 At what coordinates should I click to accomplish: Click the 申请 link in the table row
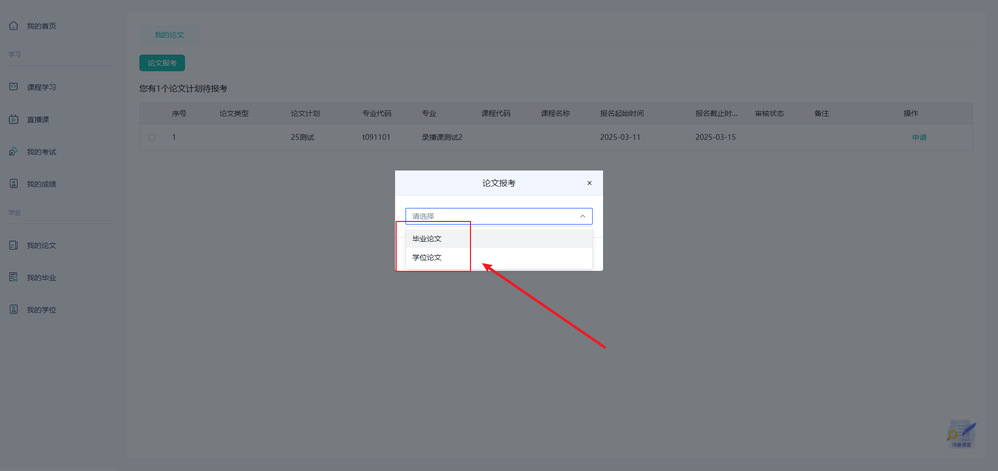pos(918,137)
